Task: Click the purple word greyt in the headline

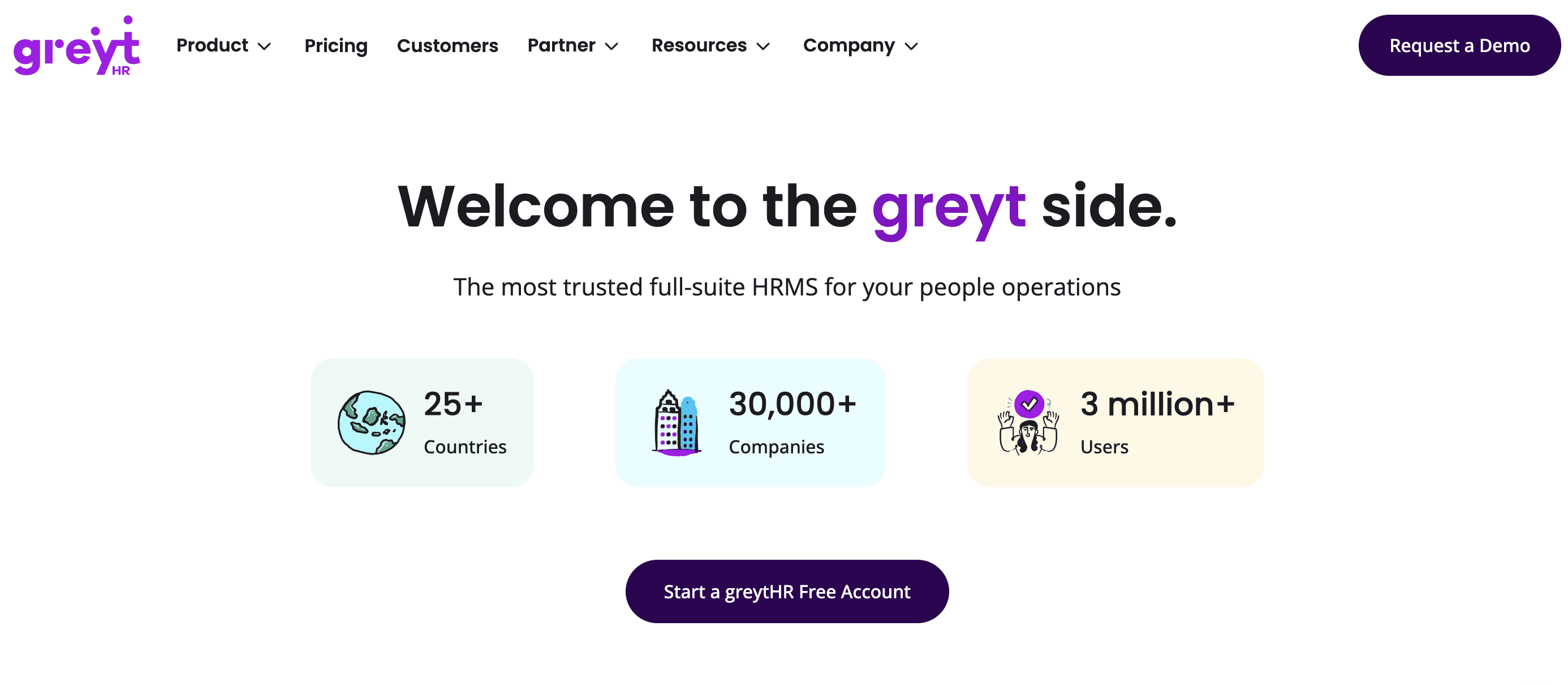Action: (x=947, y=207)
